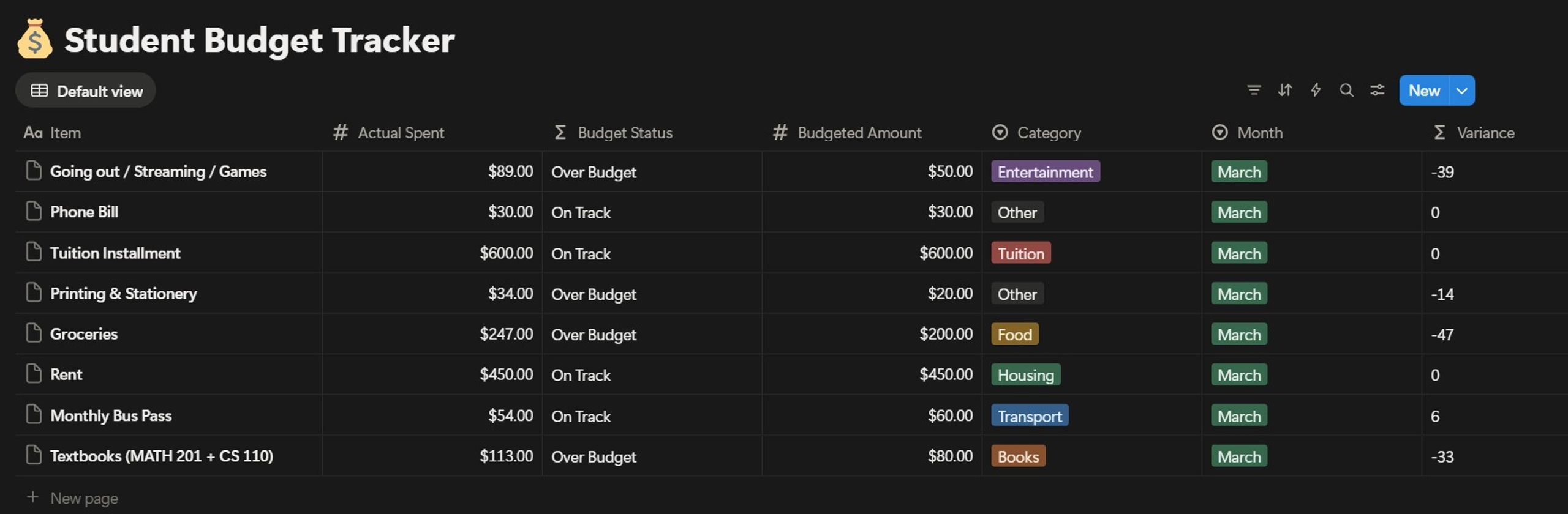Select the March tag in Groceries row
The image size is (1568, 514).
1239,334
